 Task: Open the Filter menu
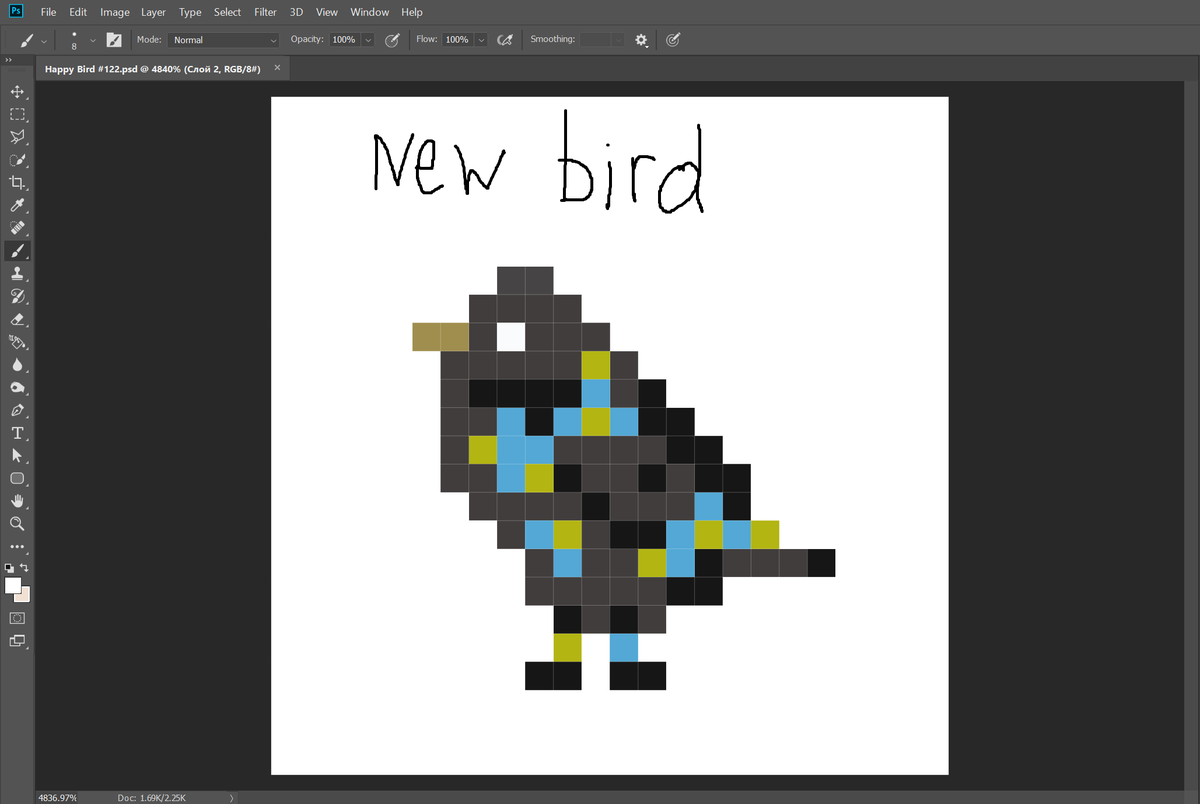tap(265, 12)
